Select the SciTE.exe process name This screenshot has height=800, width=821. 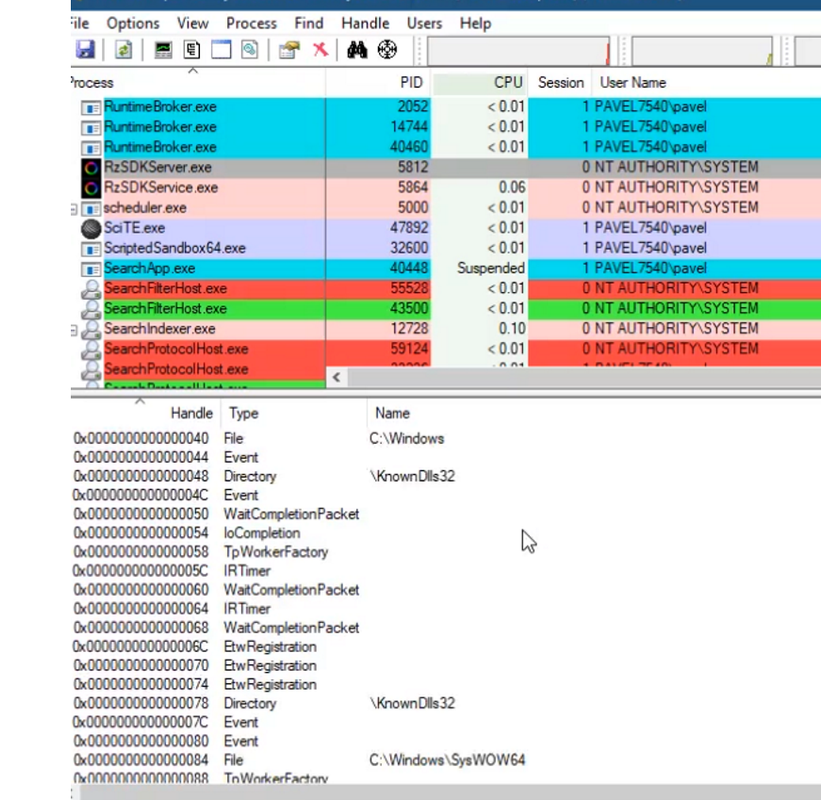[x=135, y=228]
